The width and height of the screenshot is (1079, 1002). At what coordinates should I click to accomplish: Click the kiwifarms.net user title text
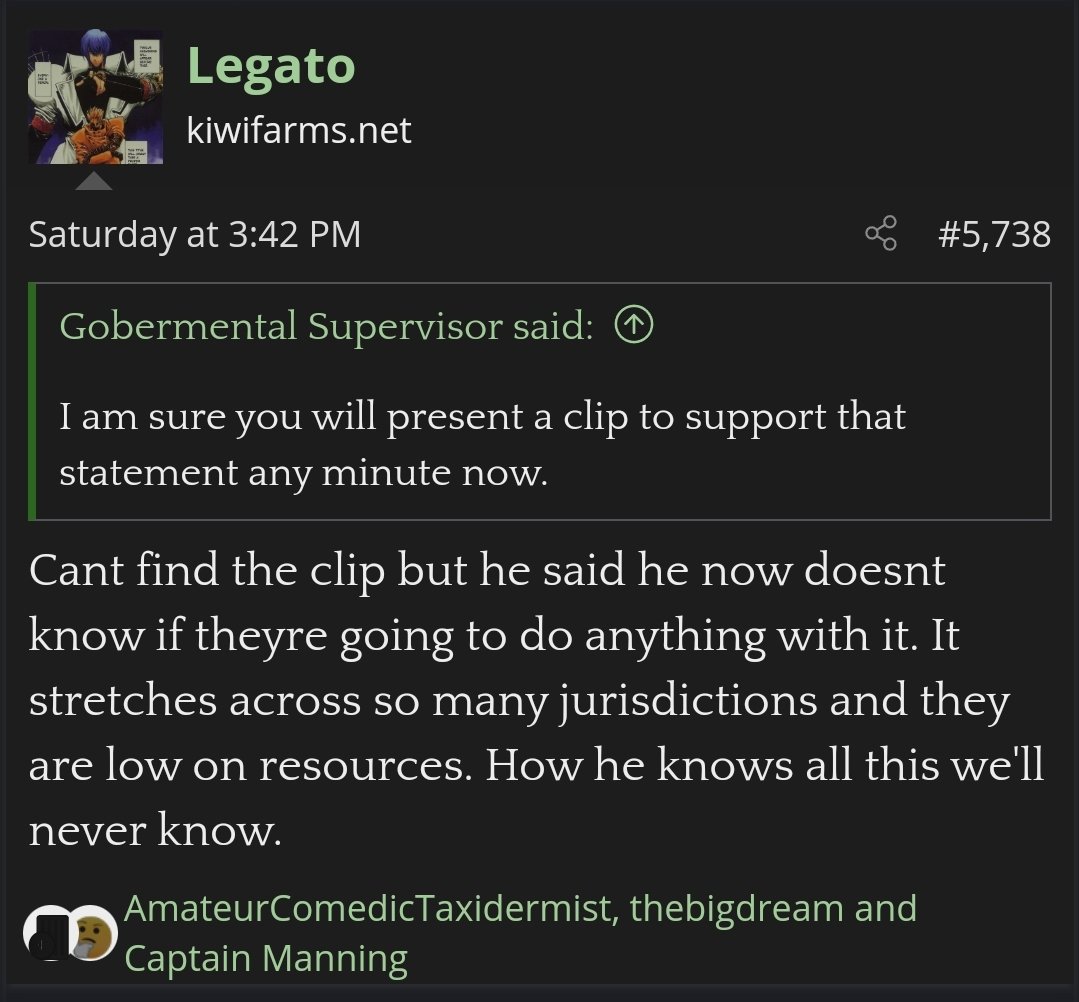pyautogui.click(x=299, y=130)
